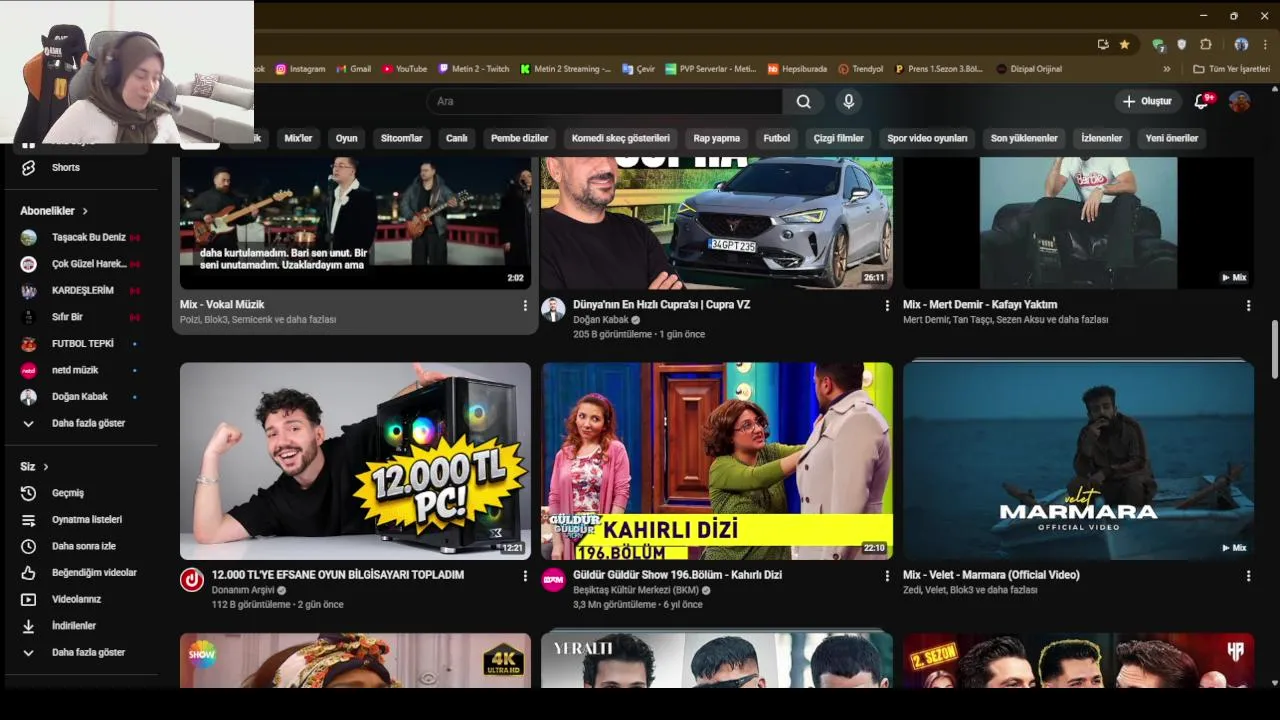Click the search magnifier button

coord(803,101)
